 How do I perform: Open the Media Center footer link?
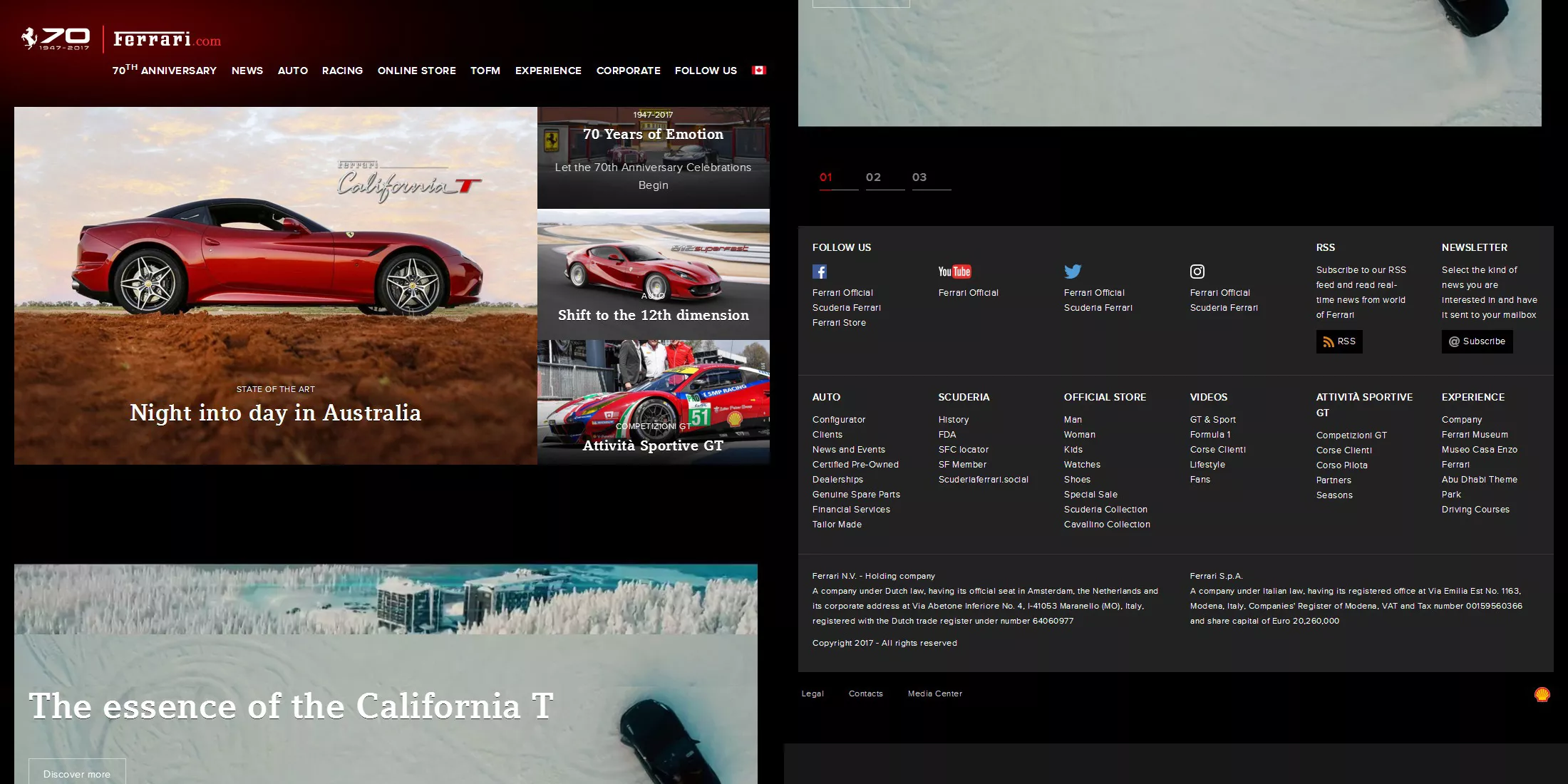point(934,693)
